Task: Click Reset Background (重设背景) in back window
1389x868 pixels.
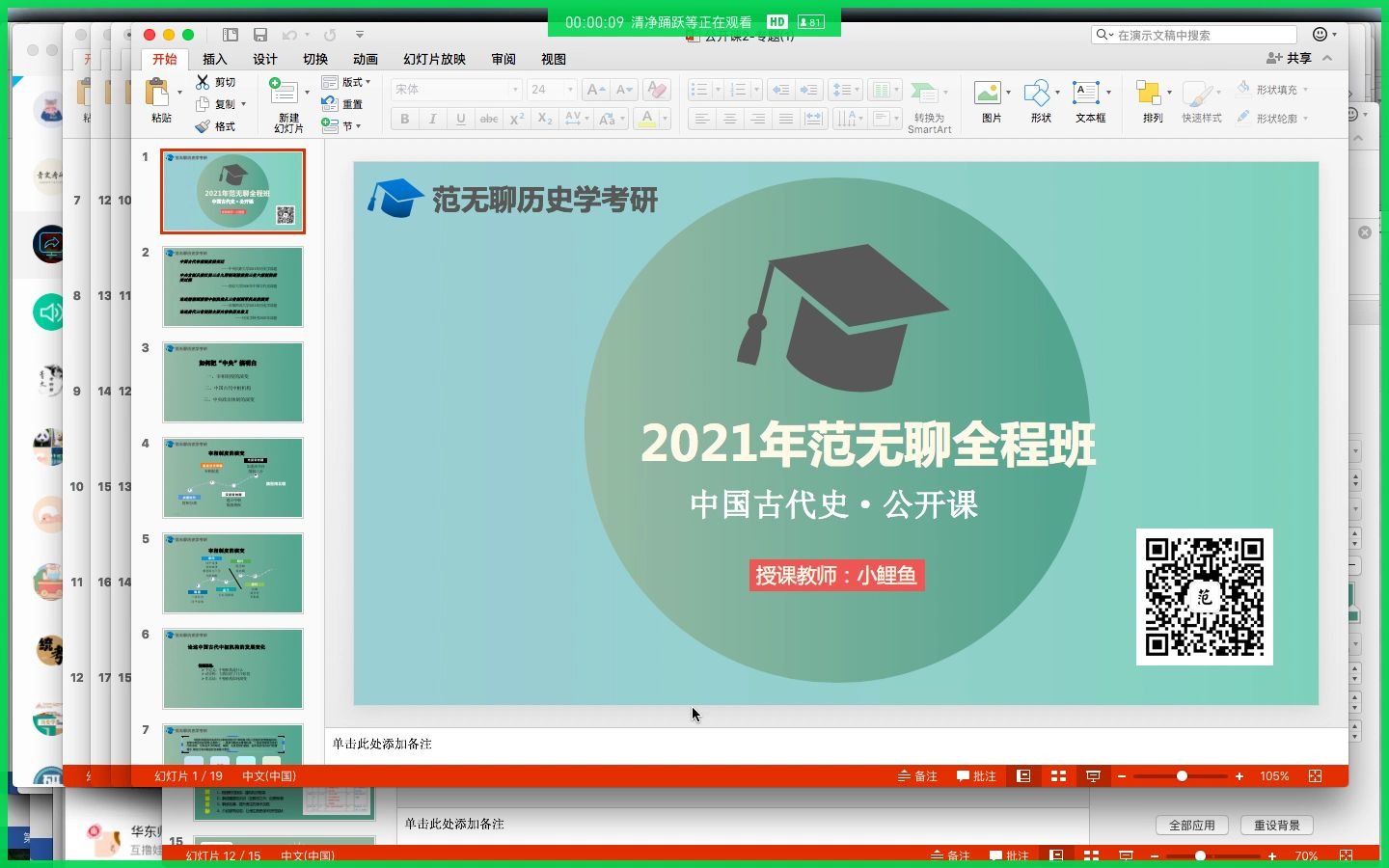Action: 1277,826
